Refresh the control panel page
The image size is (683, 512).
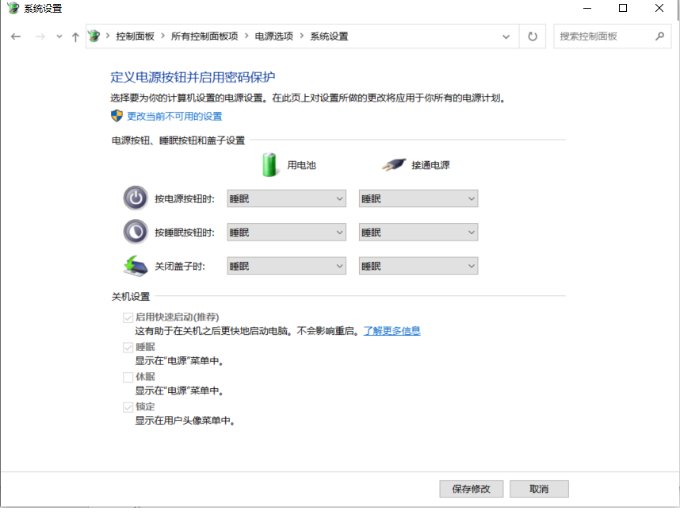[533, 37]
